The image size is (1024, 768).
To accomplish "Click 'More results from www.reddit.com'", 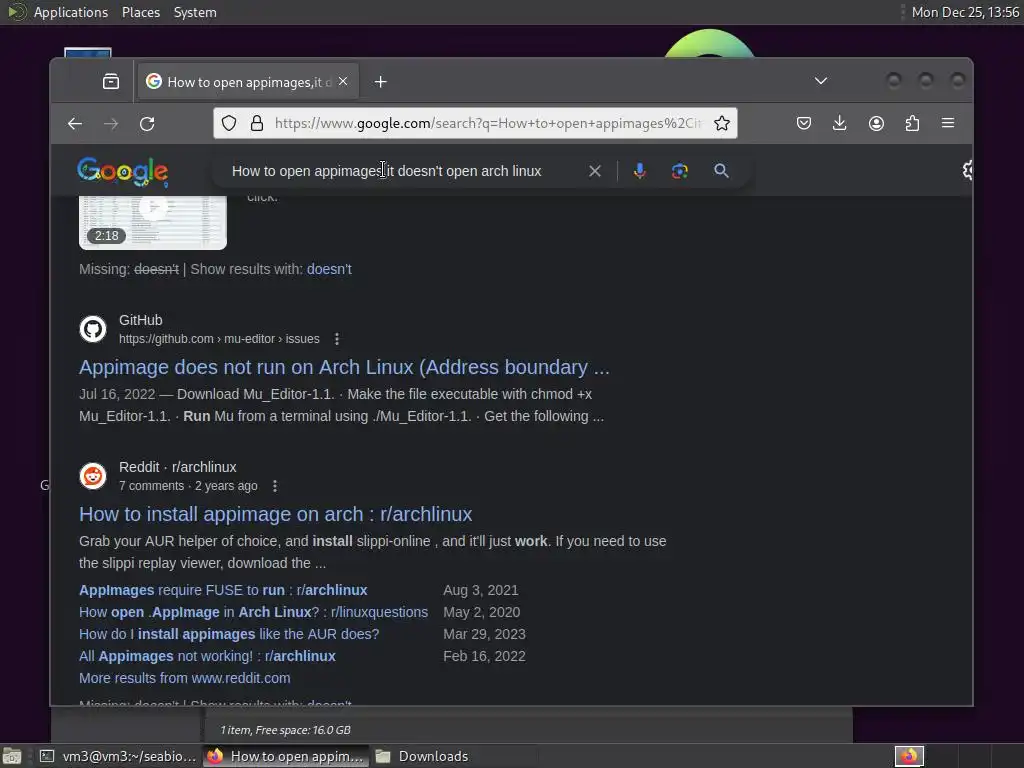I will (185, 678).
